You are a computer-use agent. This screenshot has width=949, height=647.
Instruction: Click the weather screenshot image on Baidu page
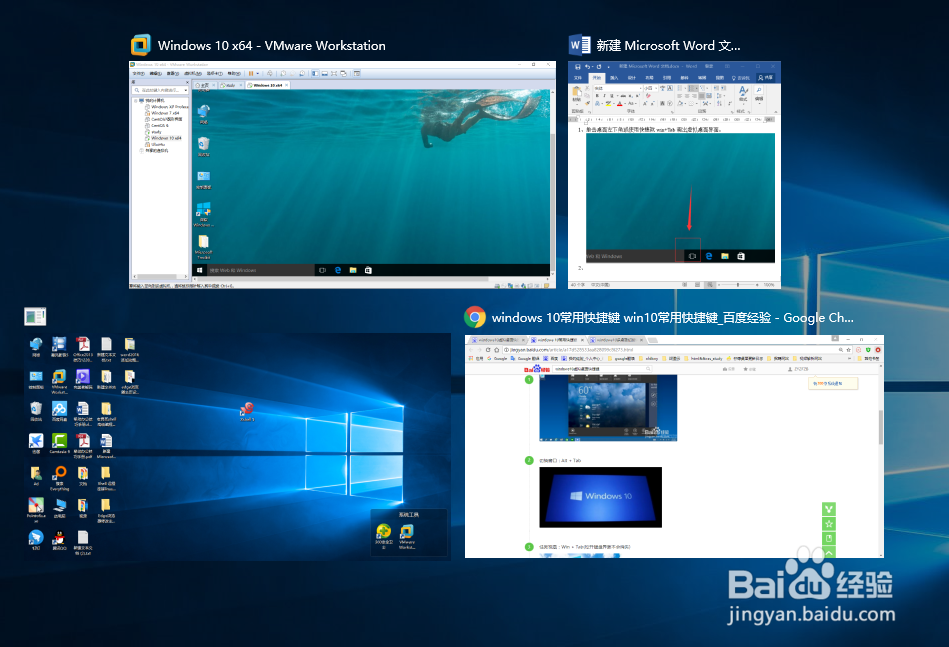pyautogui.click(x=608, y=408)
